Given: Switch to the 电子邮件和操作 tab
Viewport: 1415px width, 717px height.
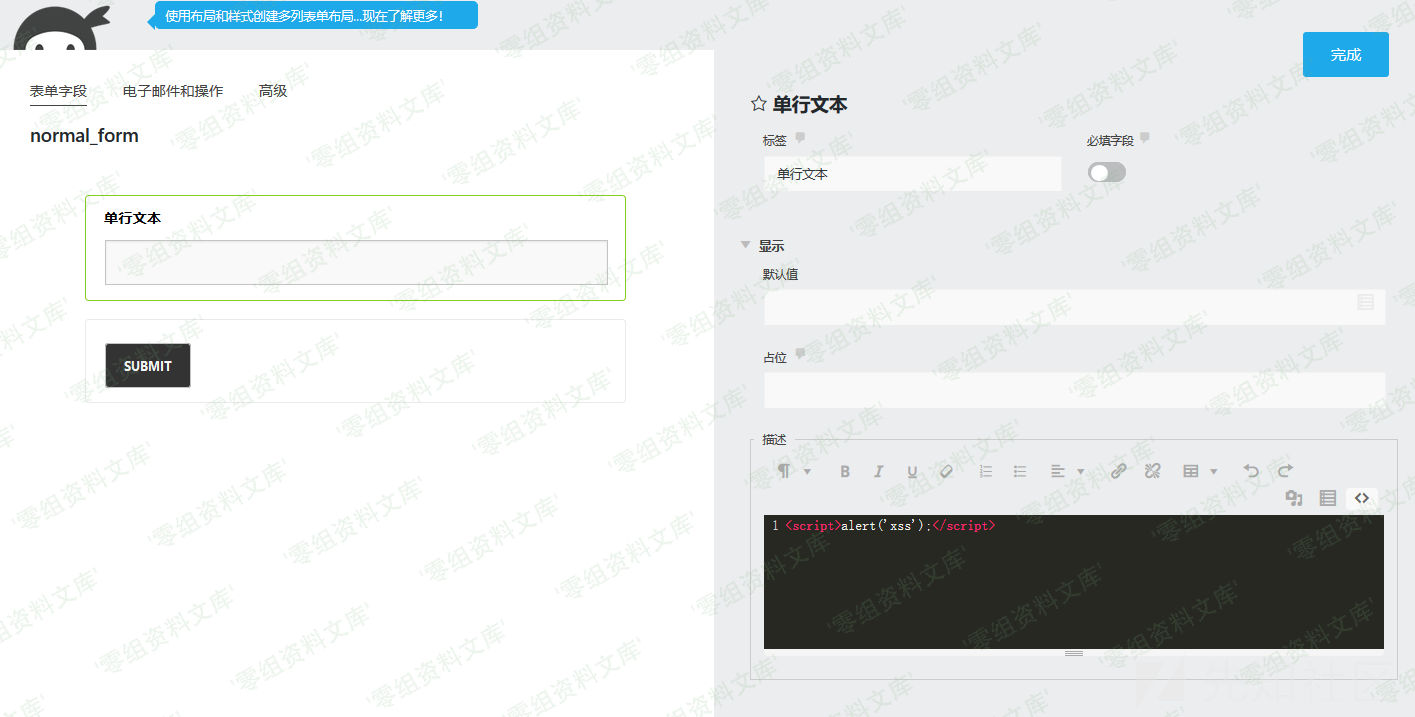Looking at the screenshot, I should (x=173, y=91).
